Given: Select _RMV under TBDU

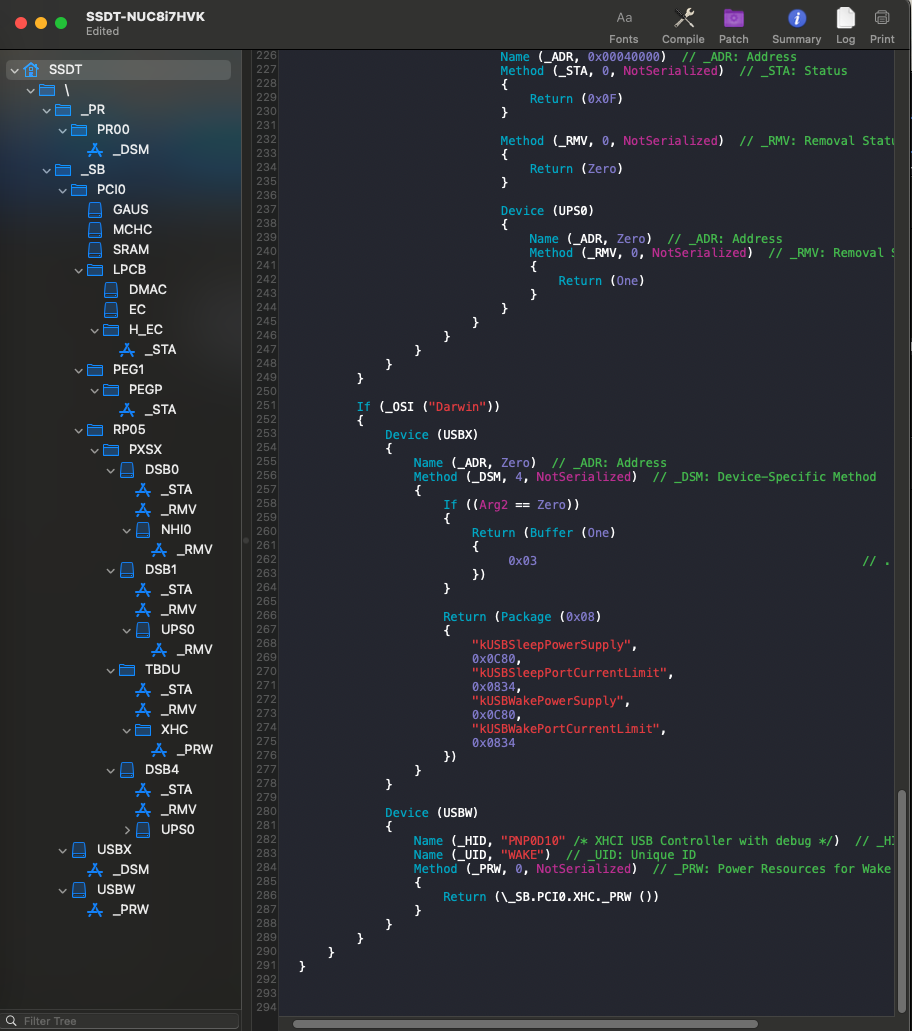Looking at the screenshot, I should (x=178, y=709).
